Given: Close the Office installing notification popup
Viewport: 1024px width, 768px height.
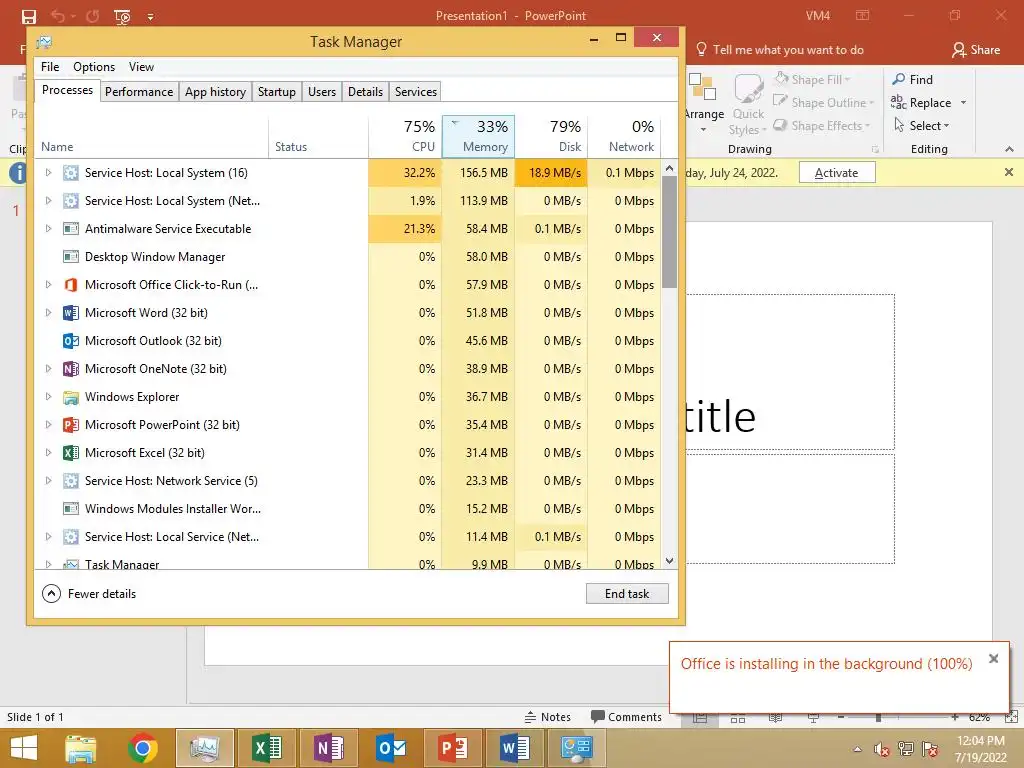Looking at the screenshot, I should point(993,658).
